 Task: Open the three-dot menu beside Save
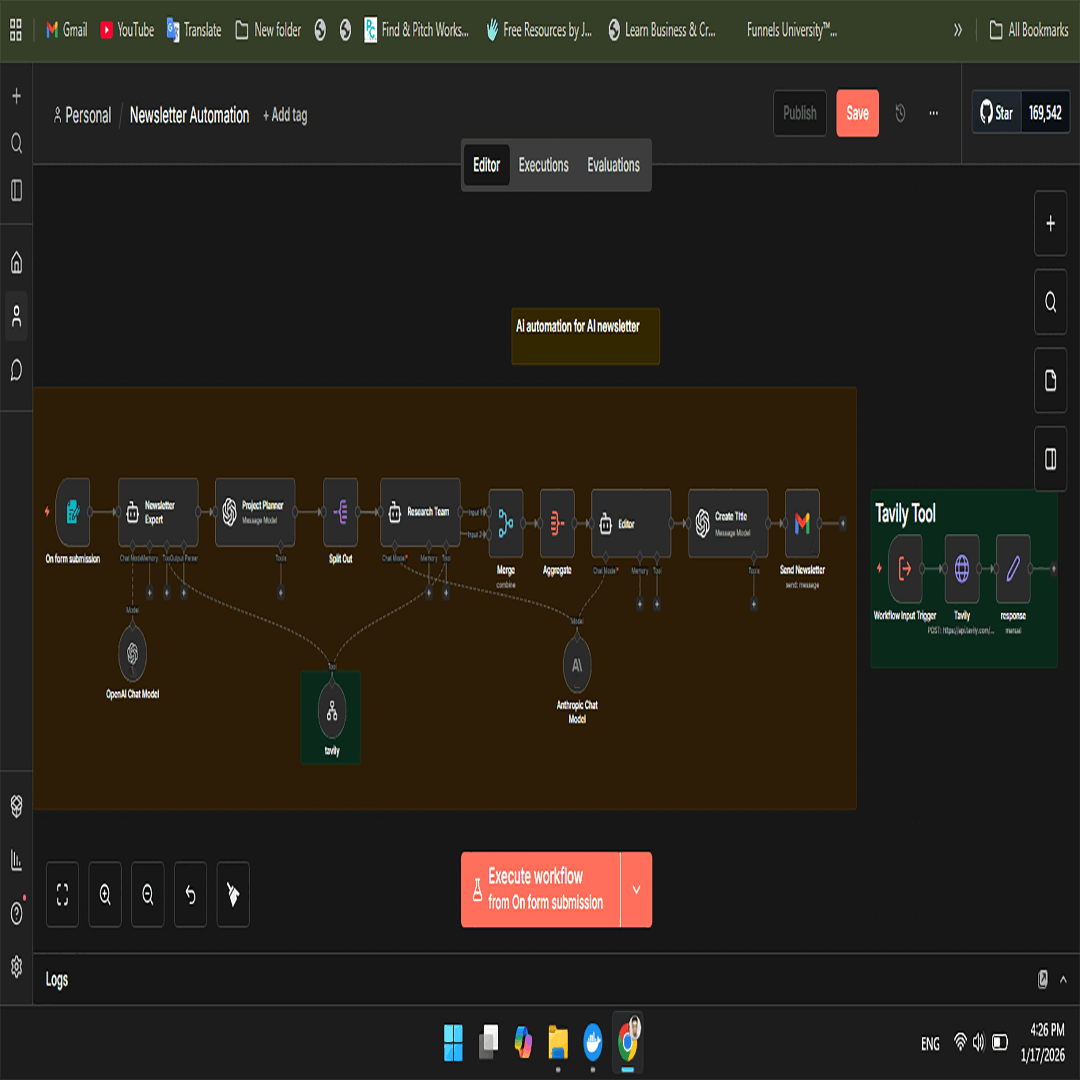pyautogui.click(x=933, y=113)
